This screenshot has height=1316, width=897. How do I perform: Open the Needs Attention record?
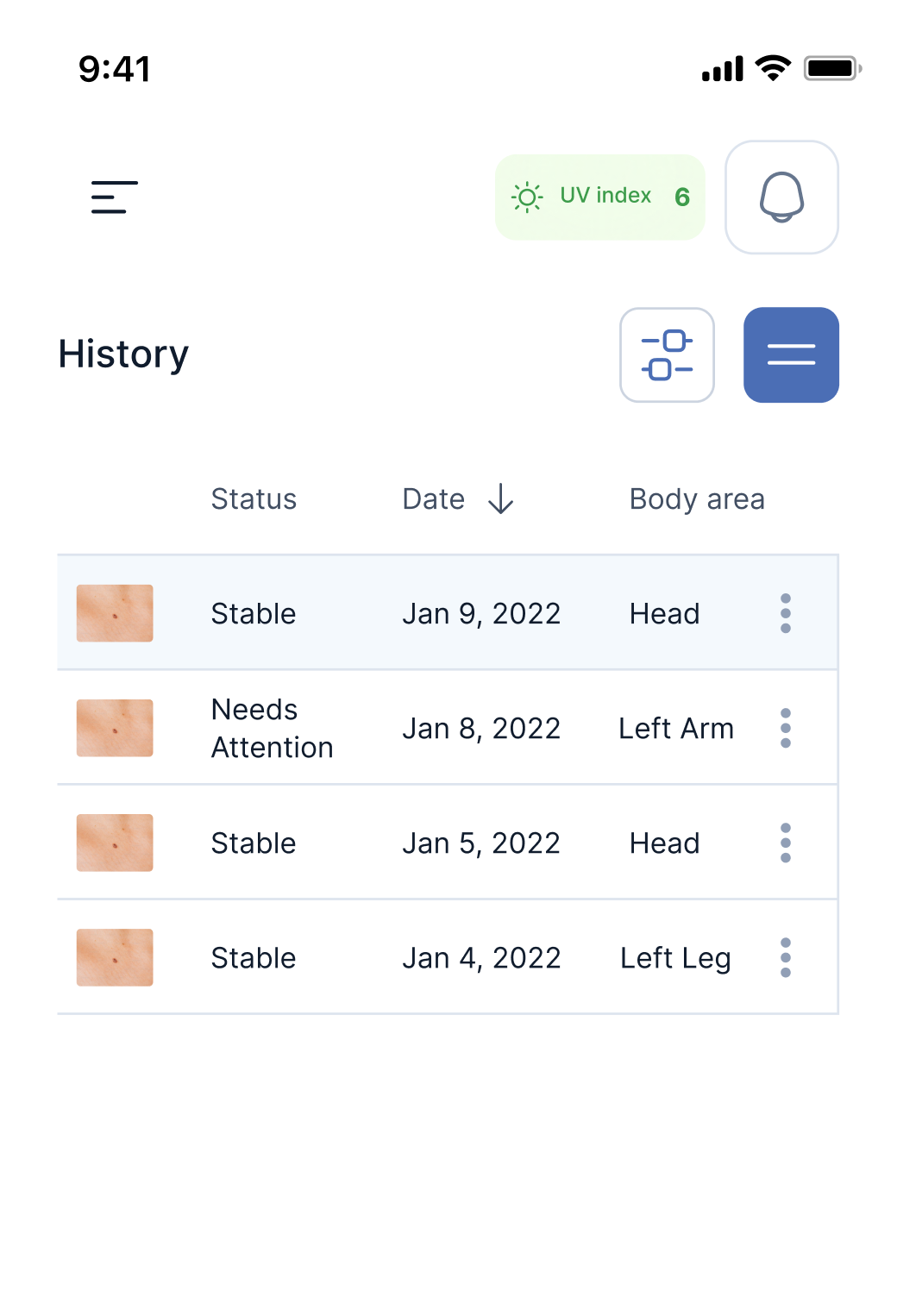(x=272, y=728)
